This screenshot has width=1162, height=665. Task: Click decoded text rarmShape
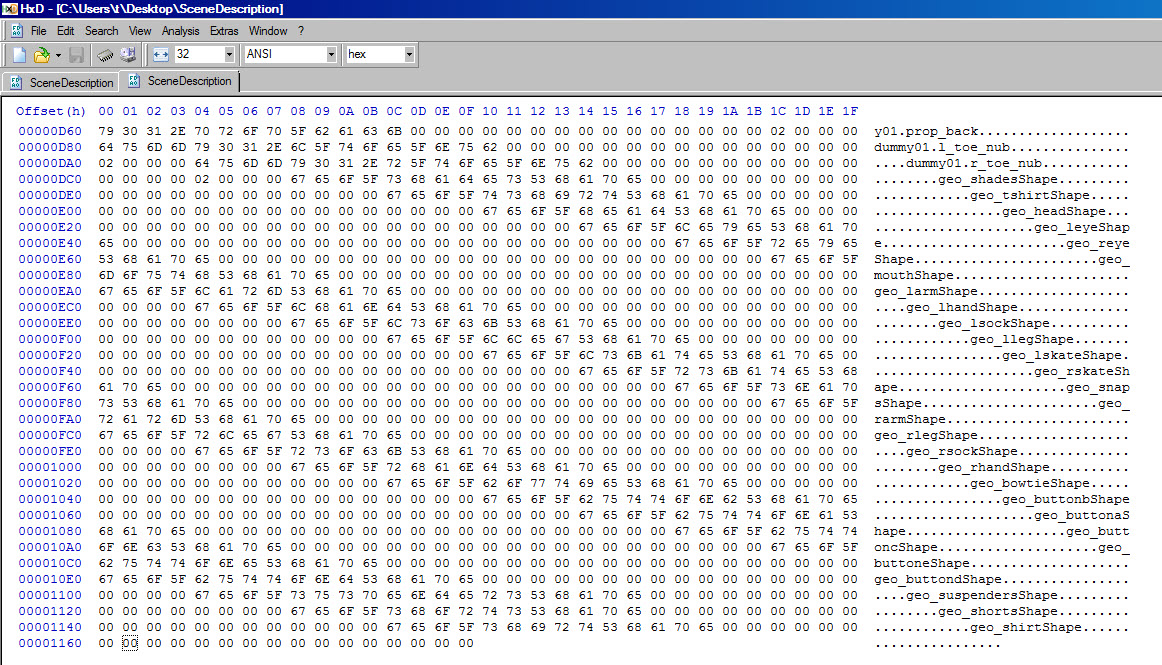click(x=910, y=420)
